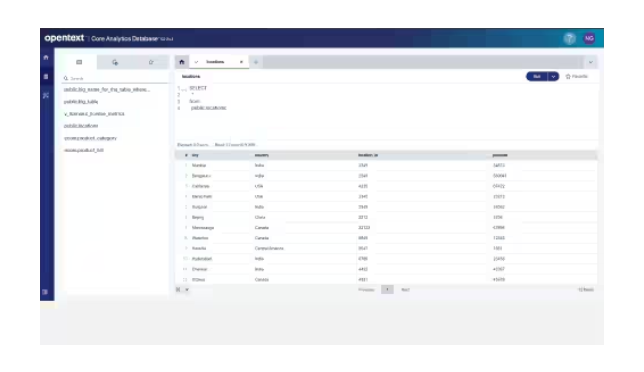Open the NG user avatar menu
Viewport: 644px width, 372px height.
589,39
